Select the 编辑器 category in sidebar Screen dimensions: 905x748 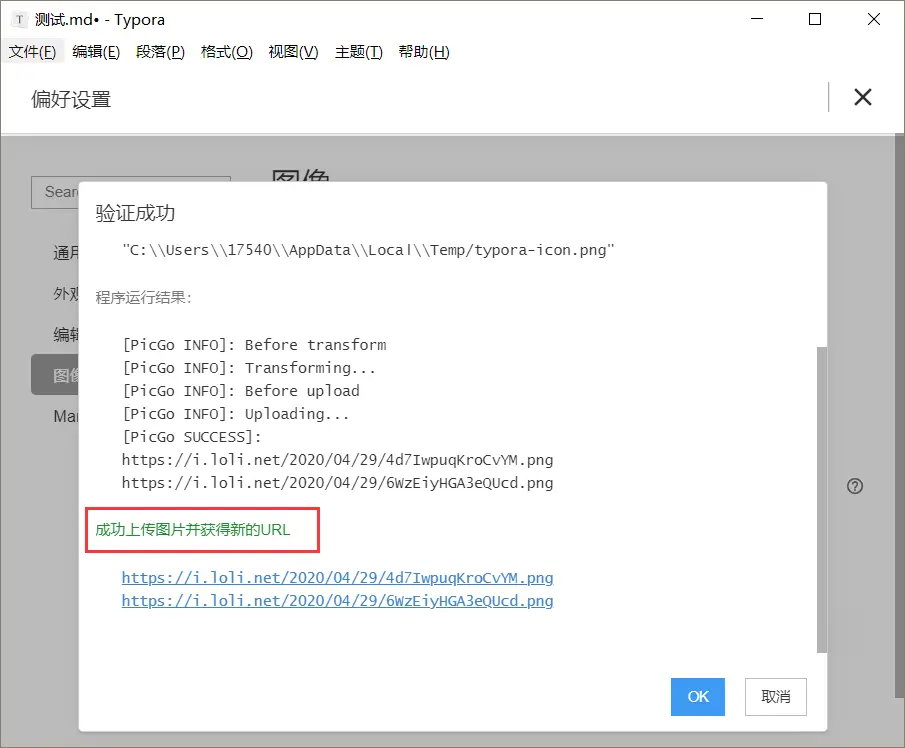pos(66,334)
